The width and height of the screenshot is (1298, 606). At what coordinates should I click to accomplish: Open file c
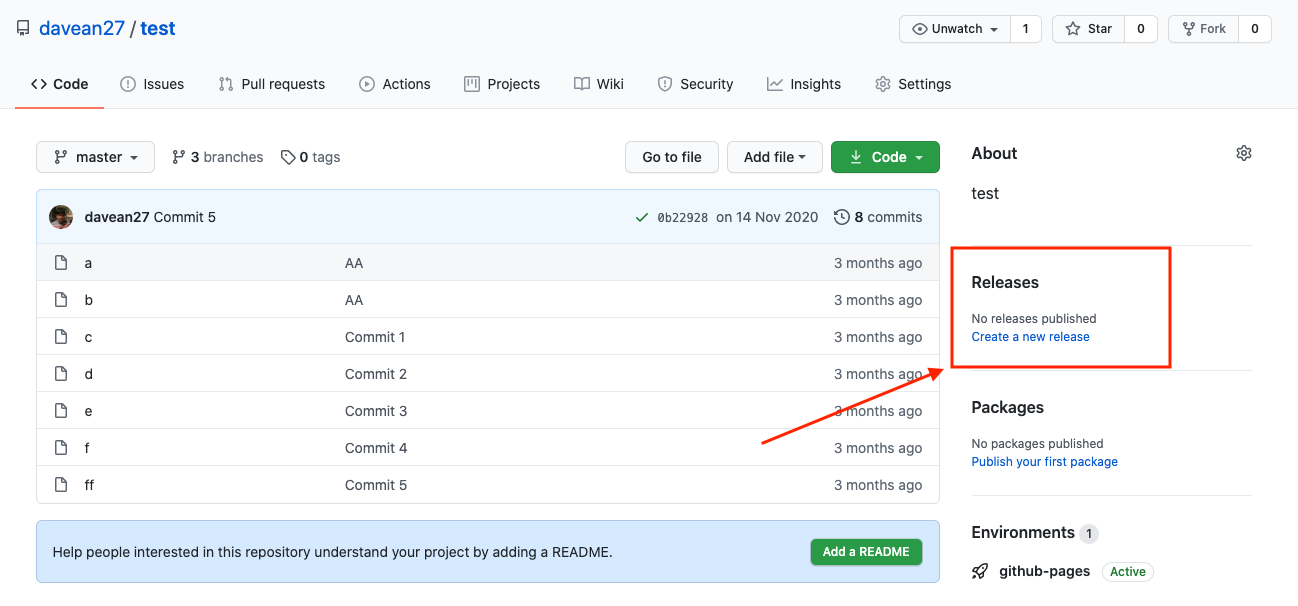click(x=88, y=337)
